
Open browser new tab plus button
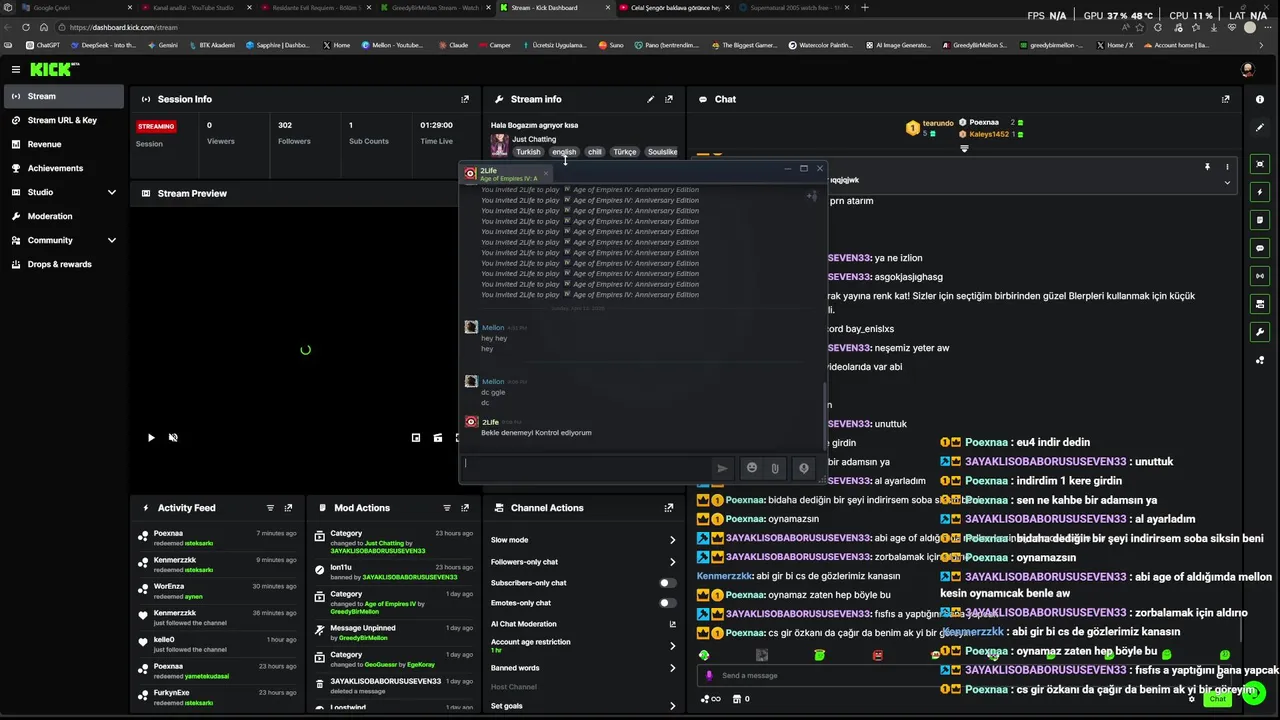coord(865,7)
